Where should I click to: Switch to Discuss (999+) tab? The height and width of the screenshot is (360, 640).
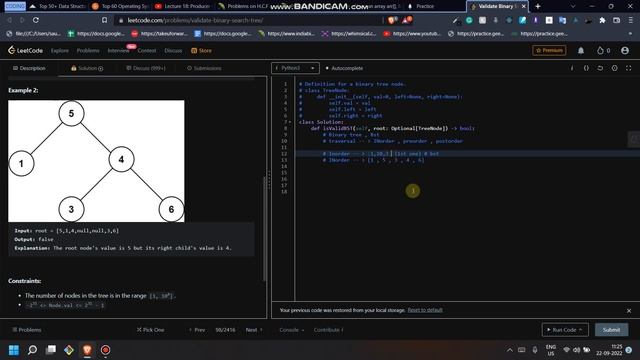146,68
